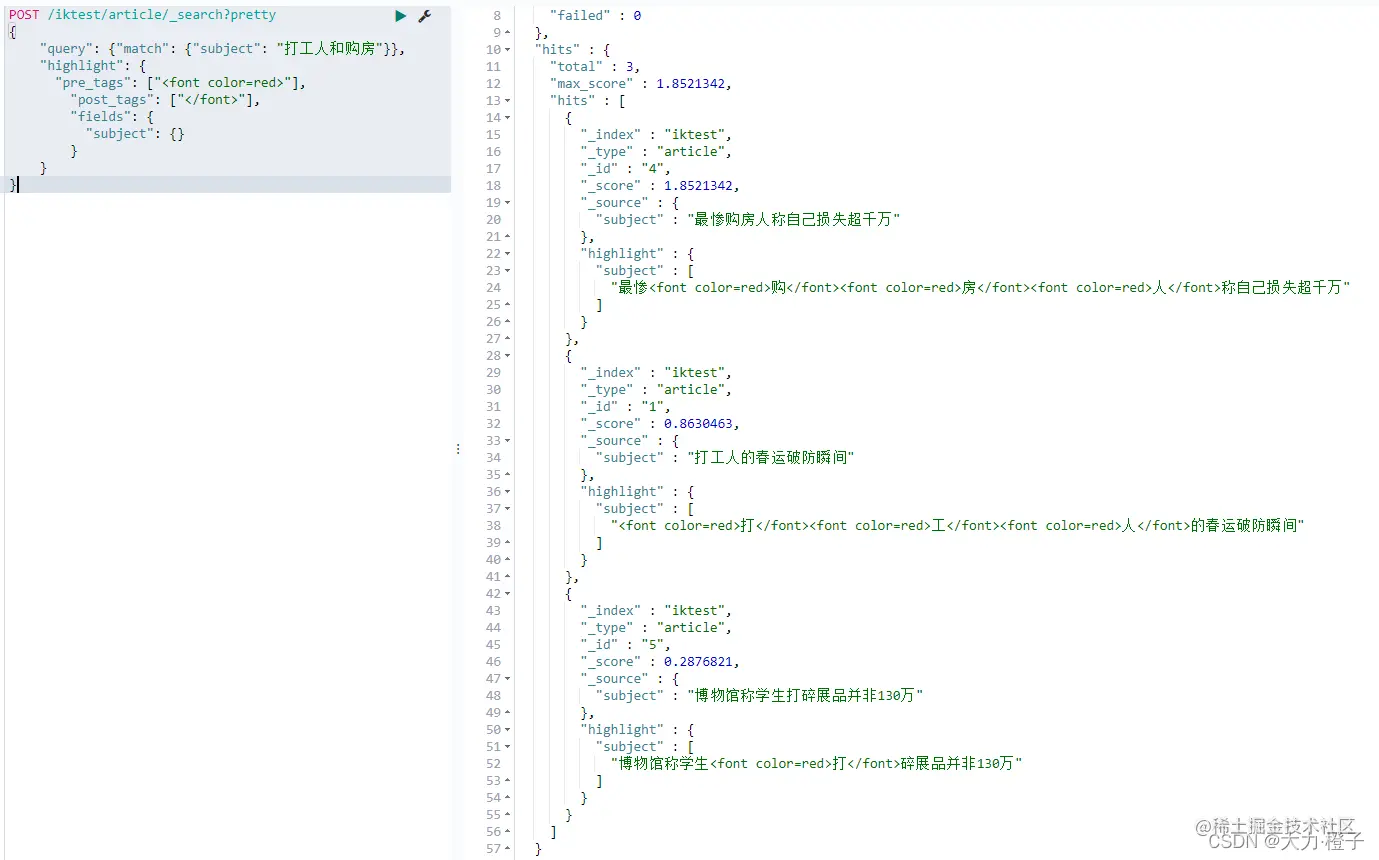This screenshot has width=1379, height=860.
Task: Fold the highlight block at line 50
Action: click(508, 730)
